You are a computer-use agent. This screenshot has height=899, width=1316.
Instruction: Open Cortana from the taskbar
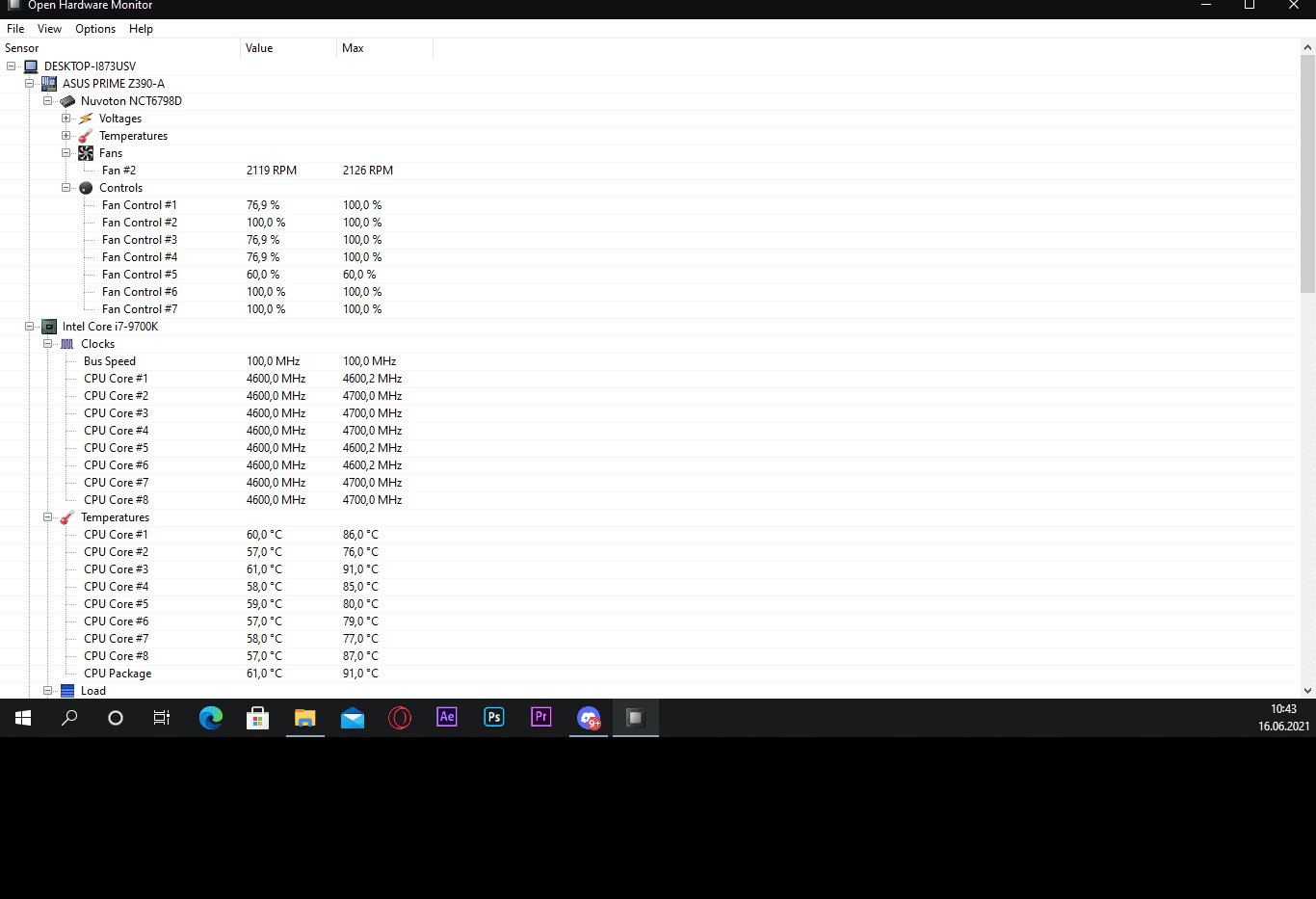click(116, 718)
